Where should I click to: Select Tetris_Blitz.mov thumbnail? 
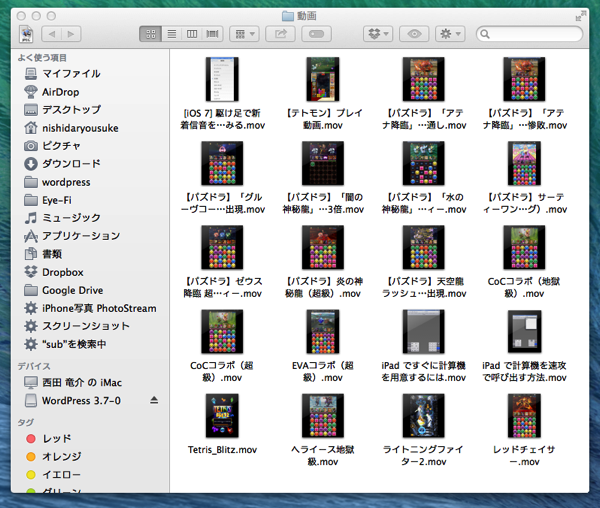tap(222, 416)
